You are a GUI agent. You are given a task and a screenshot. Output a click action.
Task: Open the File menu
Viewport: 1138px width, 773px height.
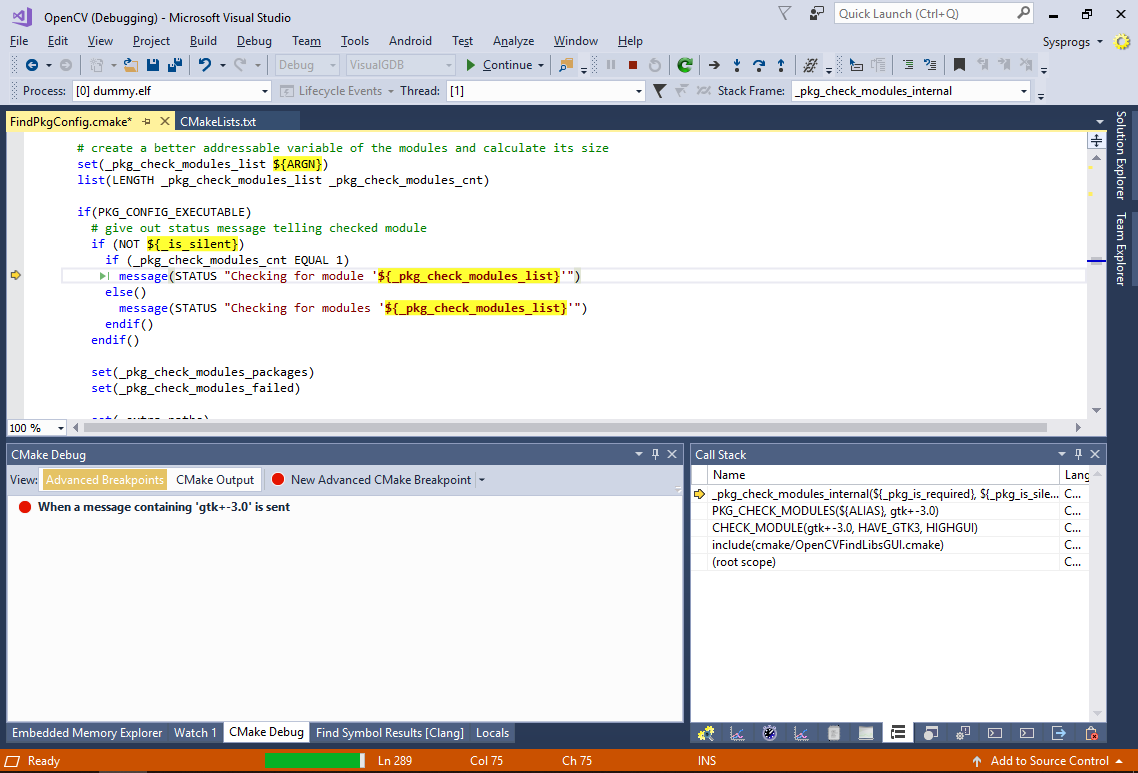[19, 41]
